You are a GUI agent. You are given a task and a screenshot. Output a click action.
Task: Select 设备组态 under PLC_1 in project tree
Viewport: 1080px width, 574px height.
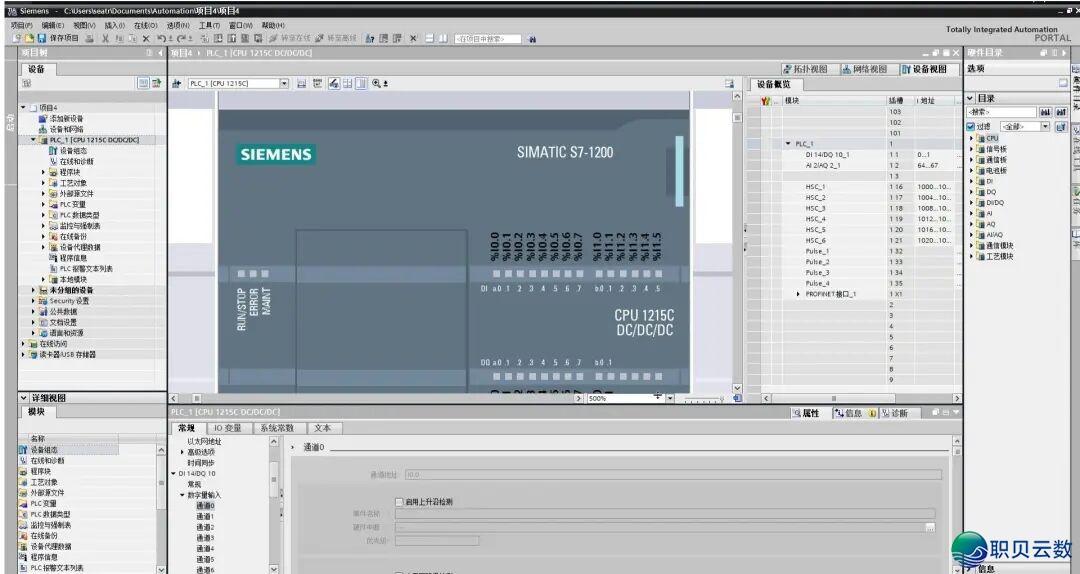73,151
